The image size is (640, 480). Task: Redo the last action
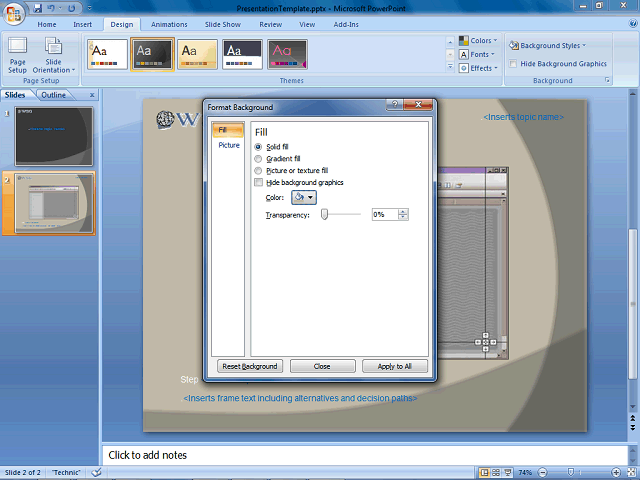click(x=71, y=8)
